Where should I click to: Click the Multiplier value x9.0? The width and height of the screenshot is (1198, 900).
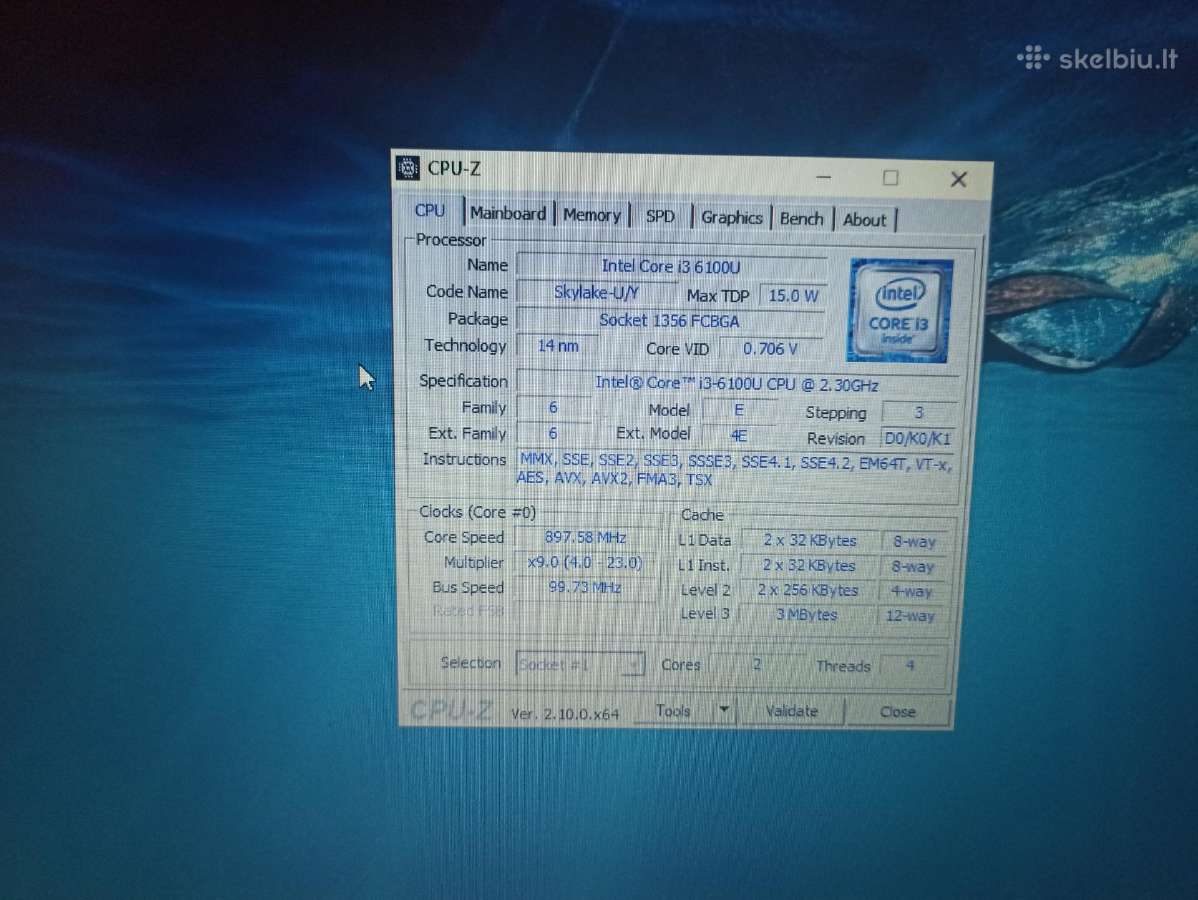(584, 563)
